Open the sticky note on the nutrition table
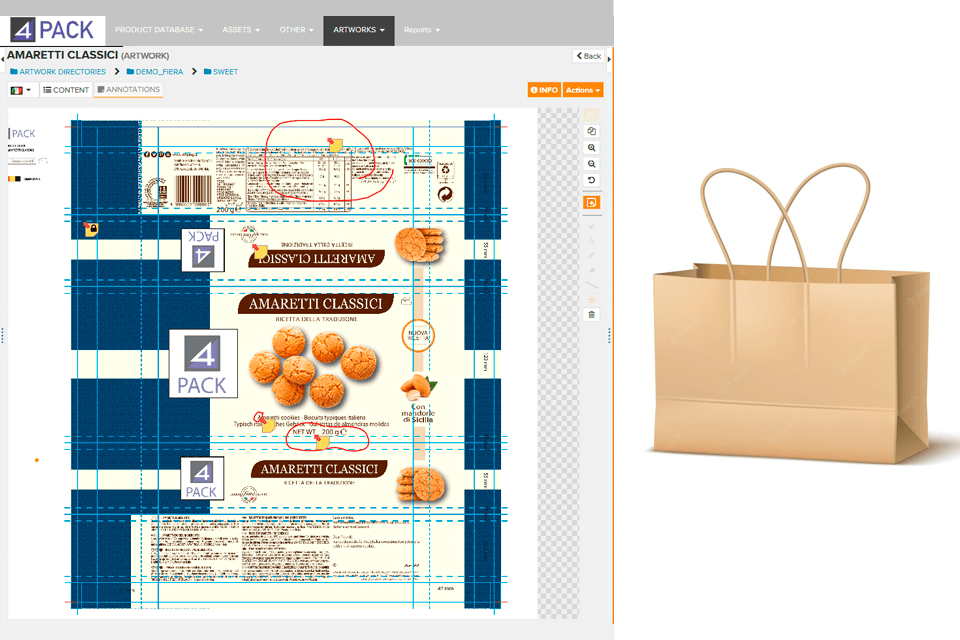The height and width of the screenshot is (640, 960). 335,145
